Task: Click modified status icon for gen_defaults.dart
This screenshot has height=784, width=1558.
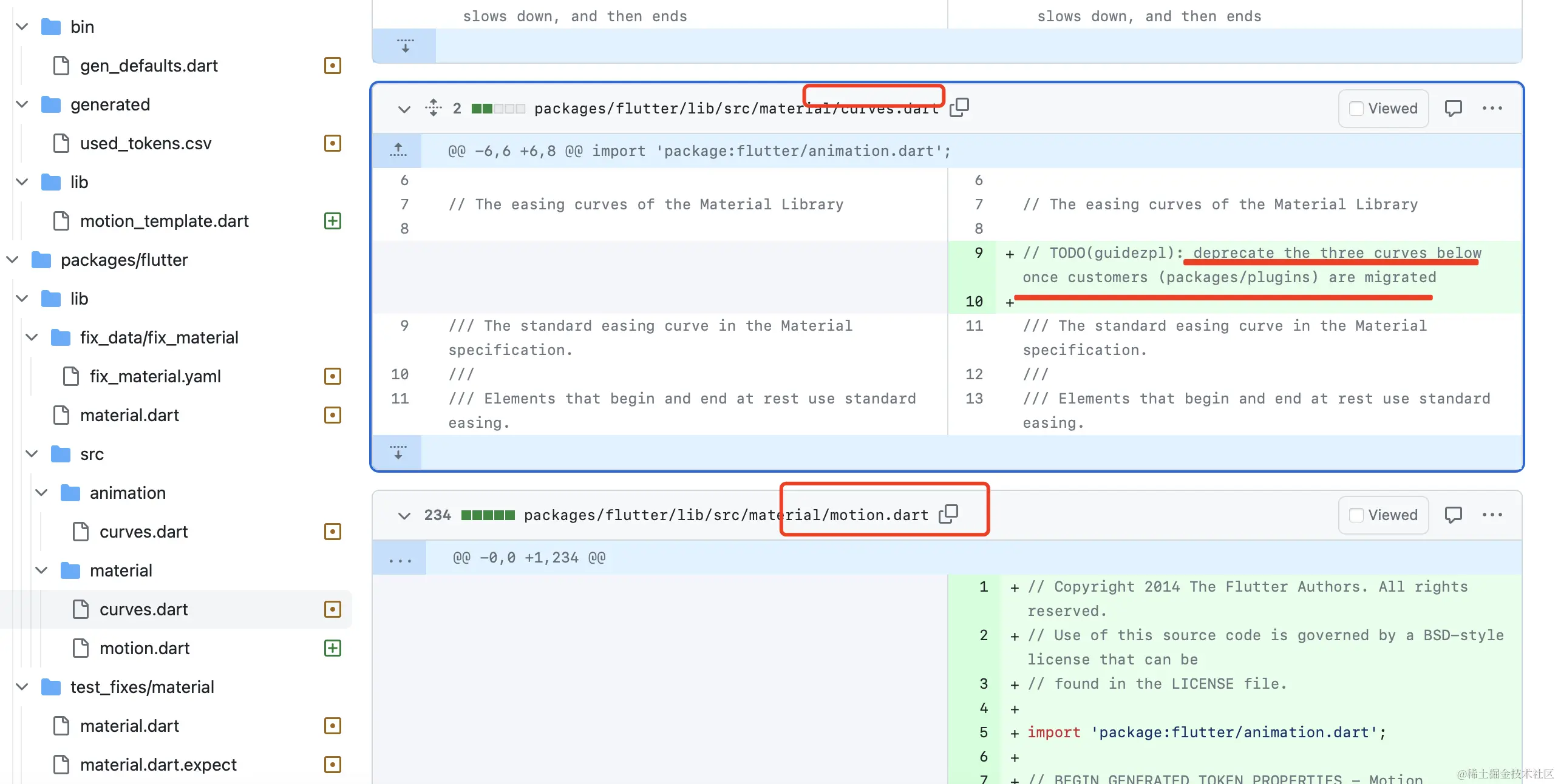Action: pos(333,66)
